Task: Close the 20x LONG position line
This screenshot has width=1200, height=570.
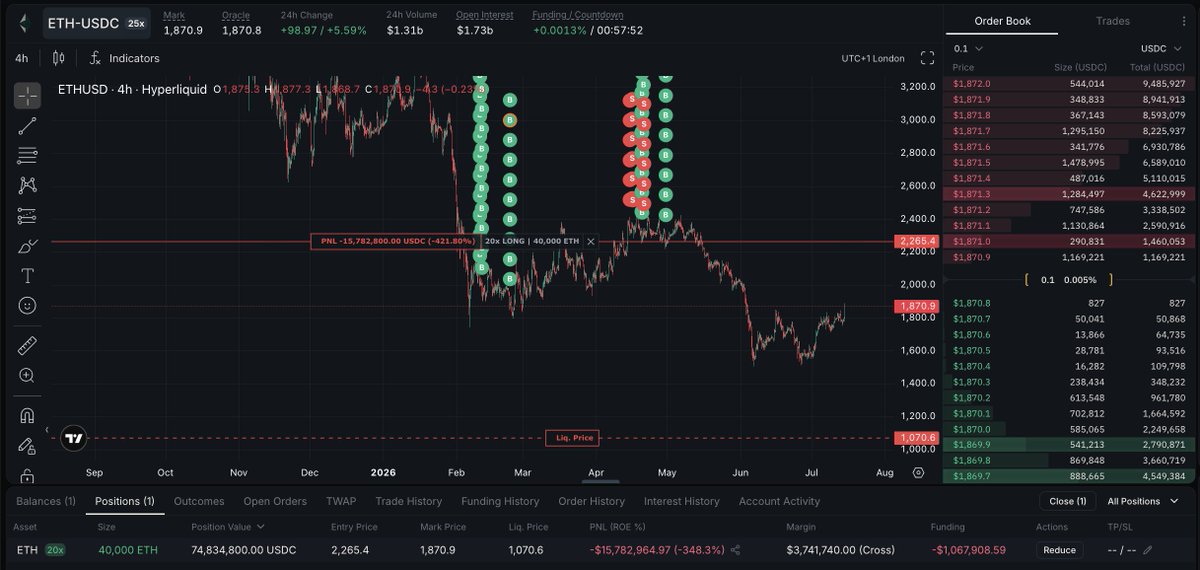Action: pyautogui.click(x=590, y=242)
